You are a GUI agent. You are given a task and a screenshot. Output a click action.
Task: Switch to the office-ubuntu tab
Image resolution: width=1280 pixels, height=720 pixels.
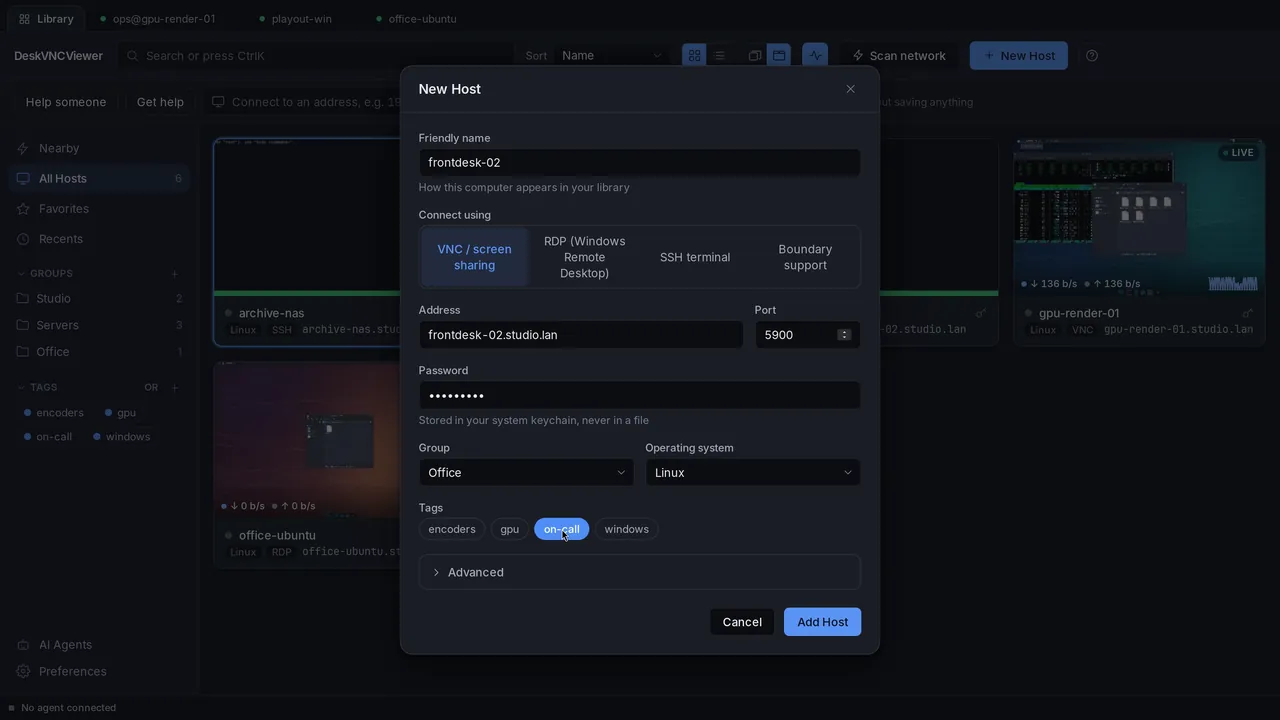click(417, 19)
